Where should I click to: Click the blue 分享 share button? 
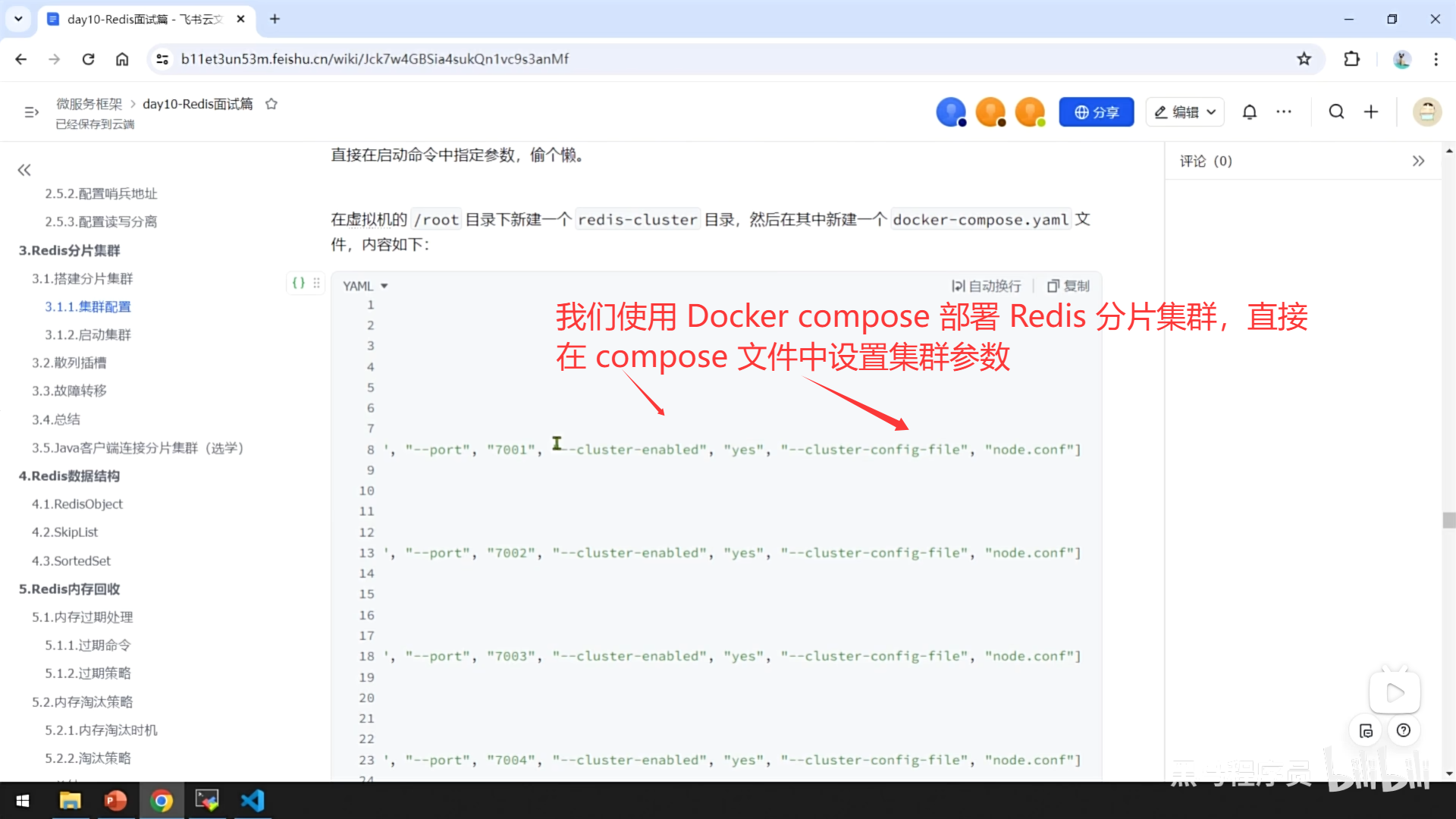coord(1096,112)
